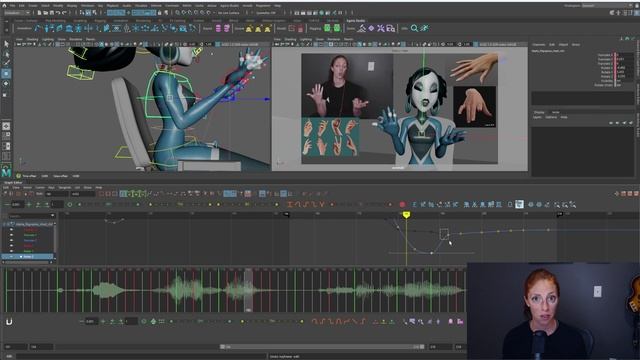Image resolution: width=640 pixels, height=360 pixels.
Task: Click the Redo arrow in status line
Action: 64,13
